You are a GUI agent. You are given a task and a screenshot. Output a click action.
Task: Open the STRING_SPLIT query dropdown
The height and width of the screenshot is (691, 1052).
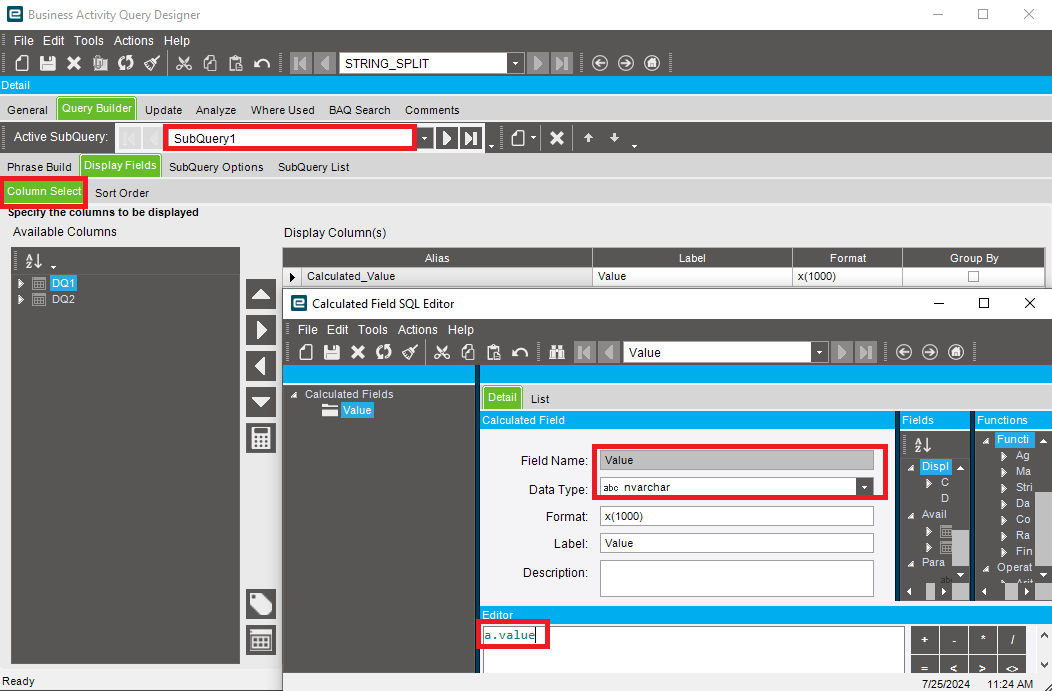pyautogui.click(x=515, y=63)
